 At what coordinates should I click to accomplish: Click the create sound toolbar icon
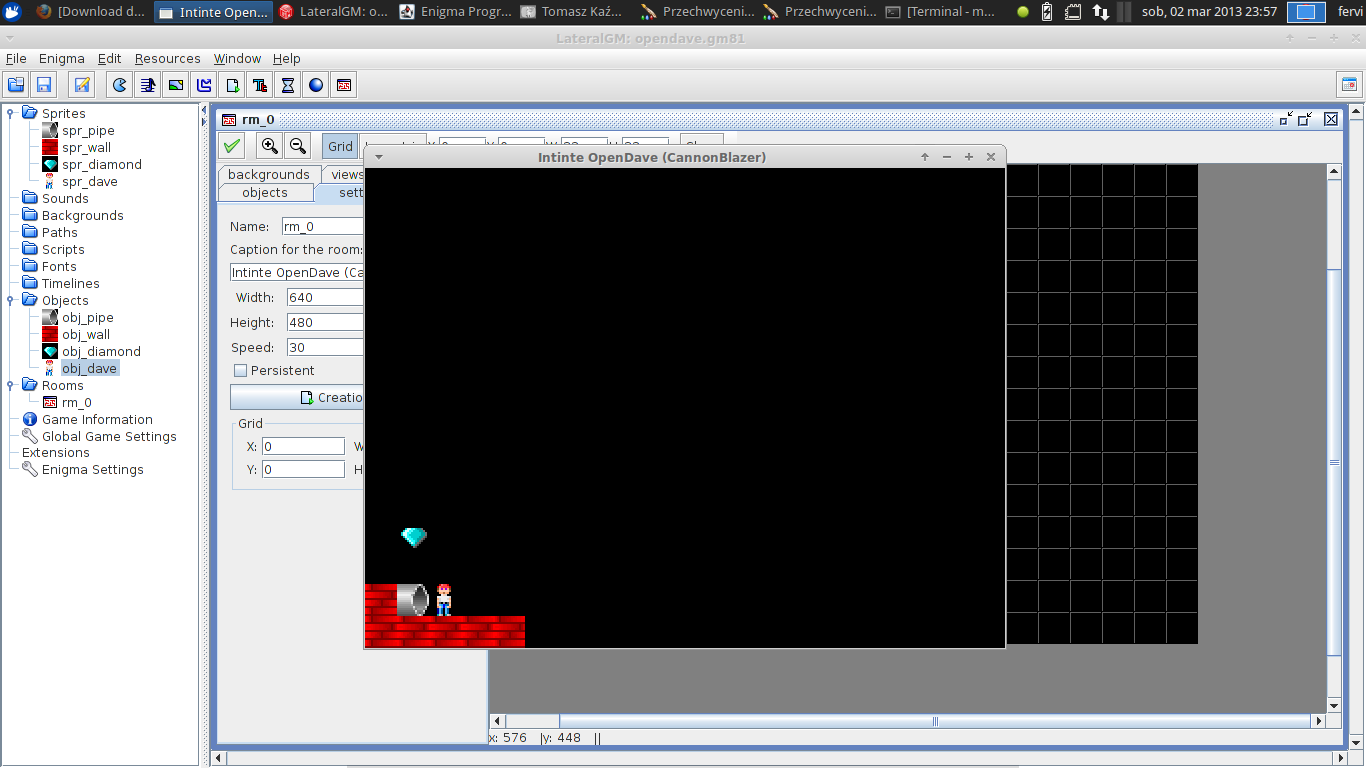148,85
